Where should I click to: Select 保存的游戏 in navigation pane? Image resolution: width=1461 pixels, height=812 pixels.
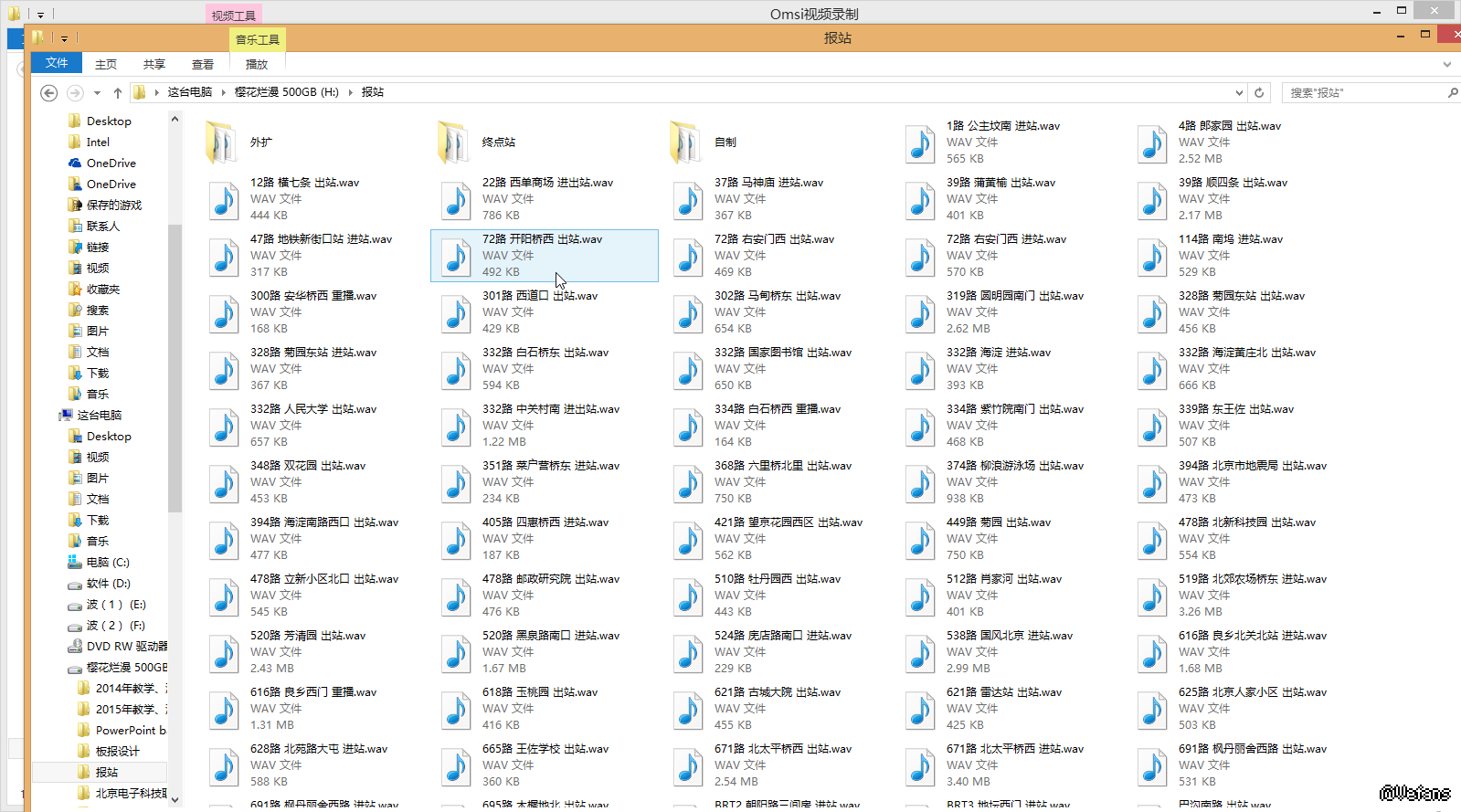point(113,206)
